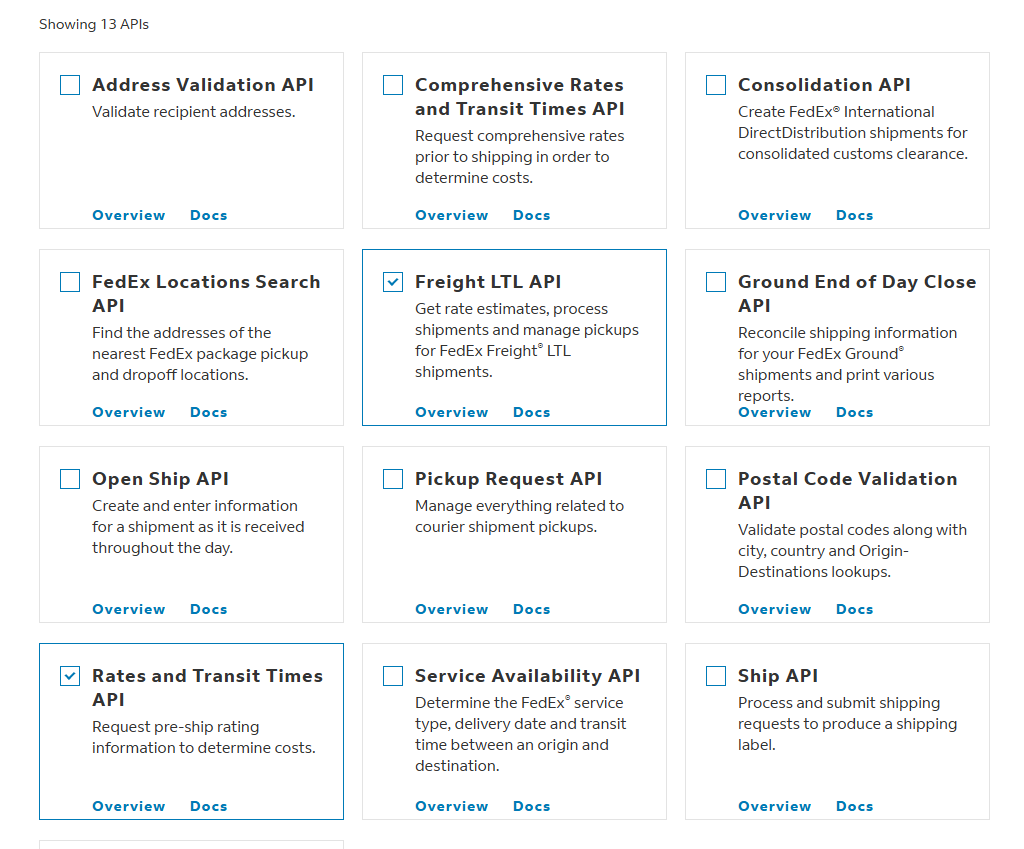Enable the Consolidation API checkbox
The image size is (1024, 849).
[x=716, y=85]
